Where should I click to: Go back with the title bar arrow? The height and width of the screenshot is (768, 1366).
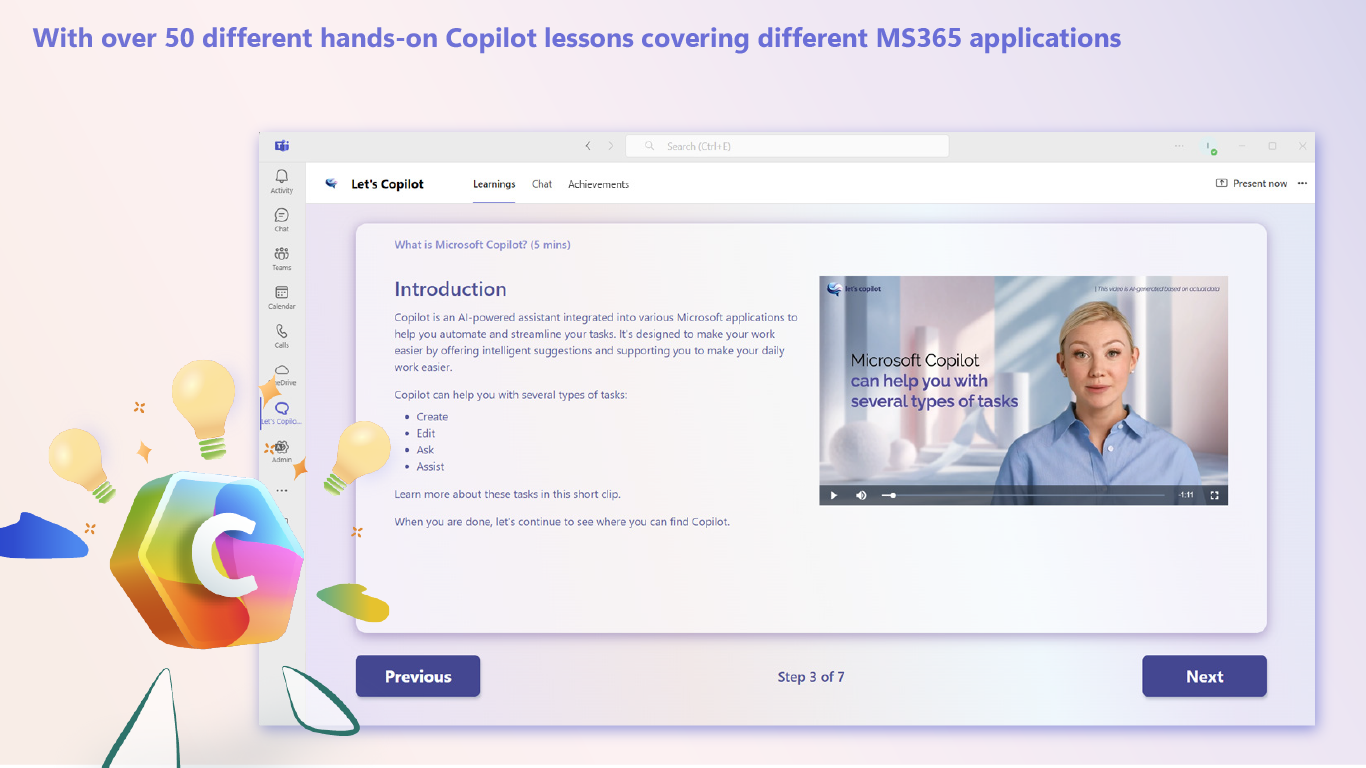(588, 146)
